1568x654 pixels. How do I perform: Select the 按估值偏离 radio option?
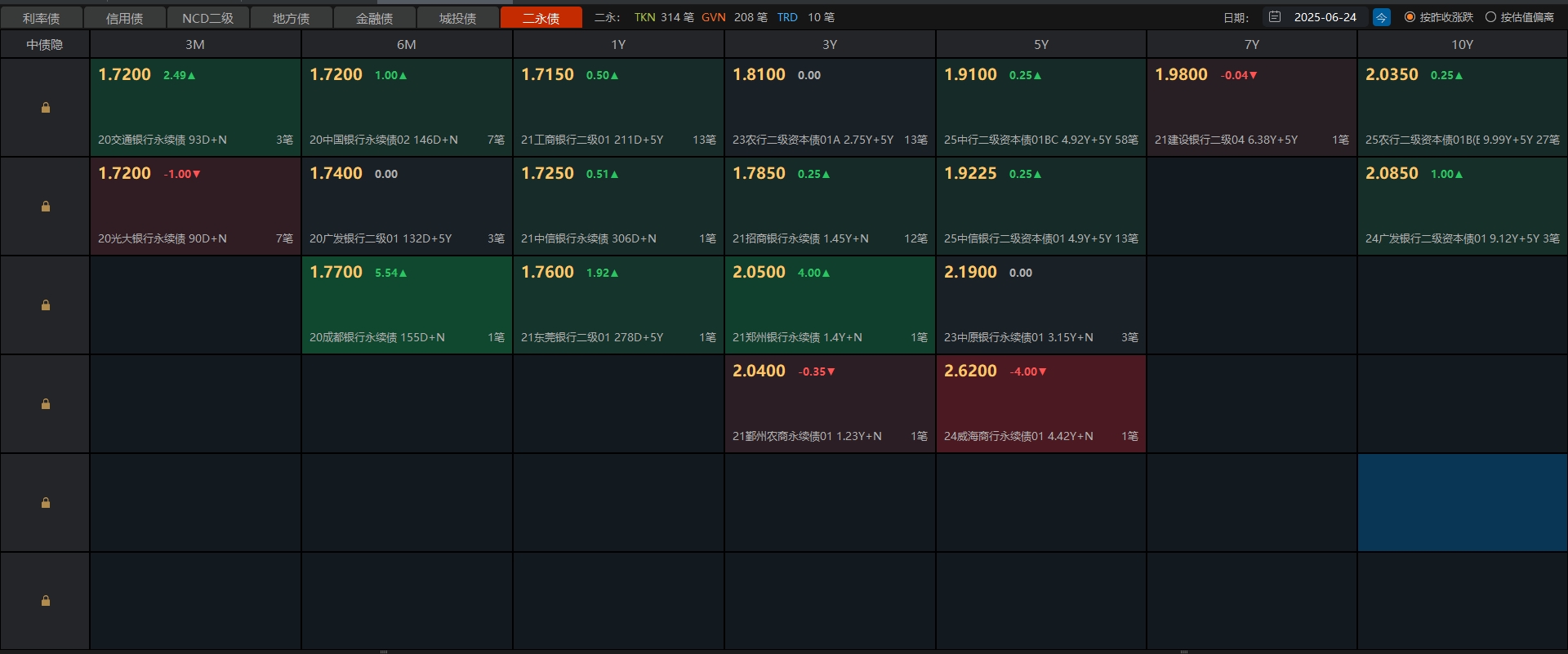coord(1520,17)
